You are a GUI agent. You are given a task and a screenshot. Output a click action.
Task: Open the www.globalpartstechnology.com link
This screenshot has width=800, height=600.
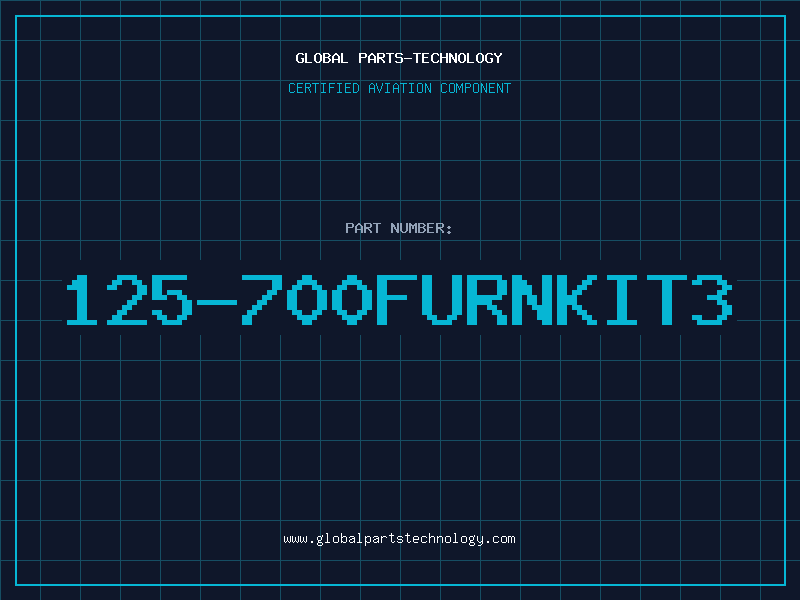click(x=399, y=539)
